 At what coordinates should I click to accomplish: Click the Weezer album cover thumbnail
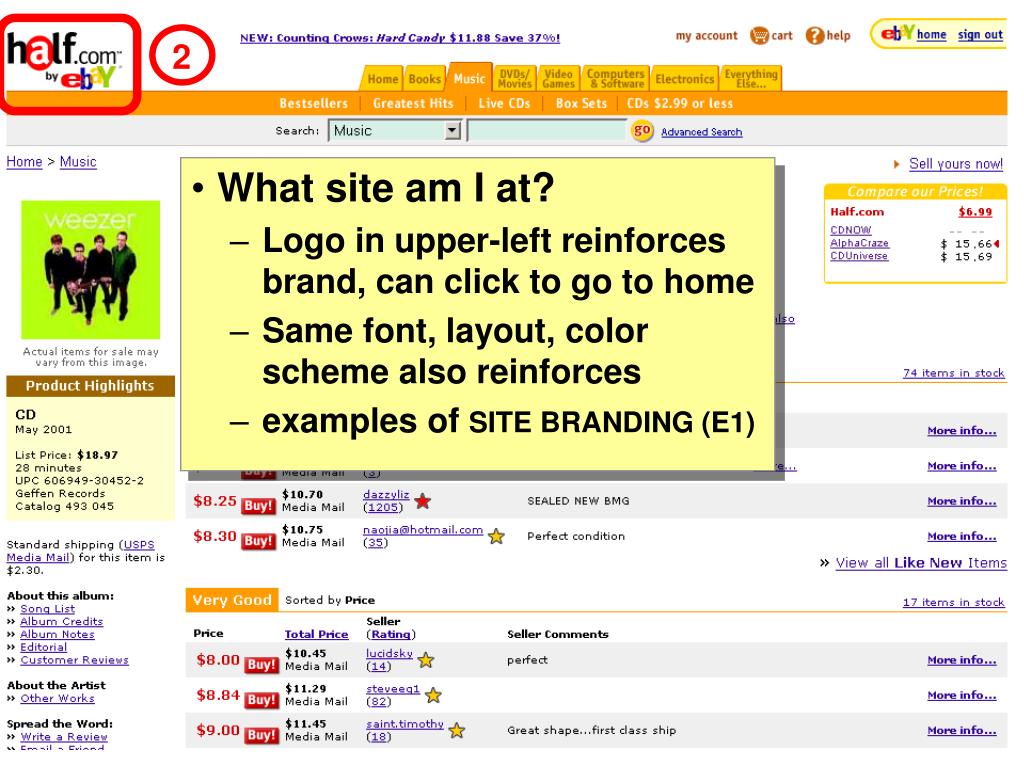point(90,270)
